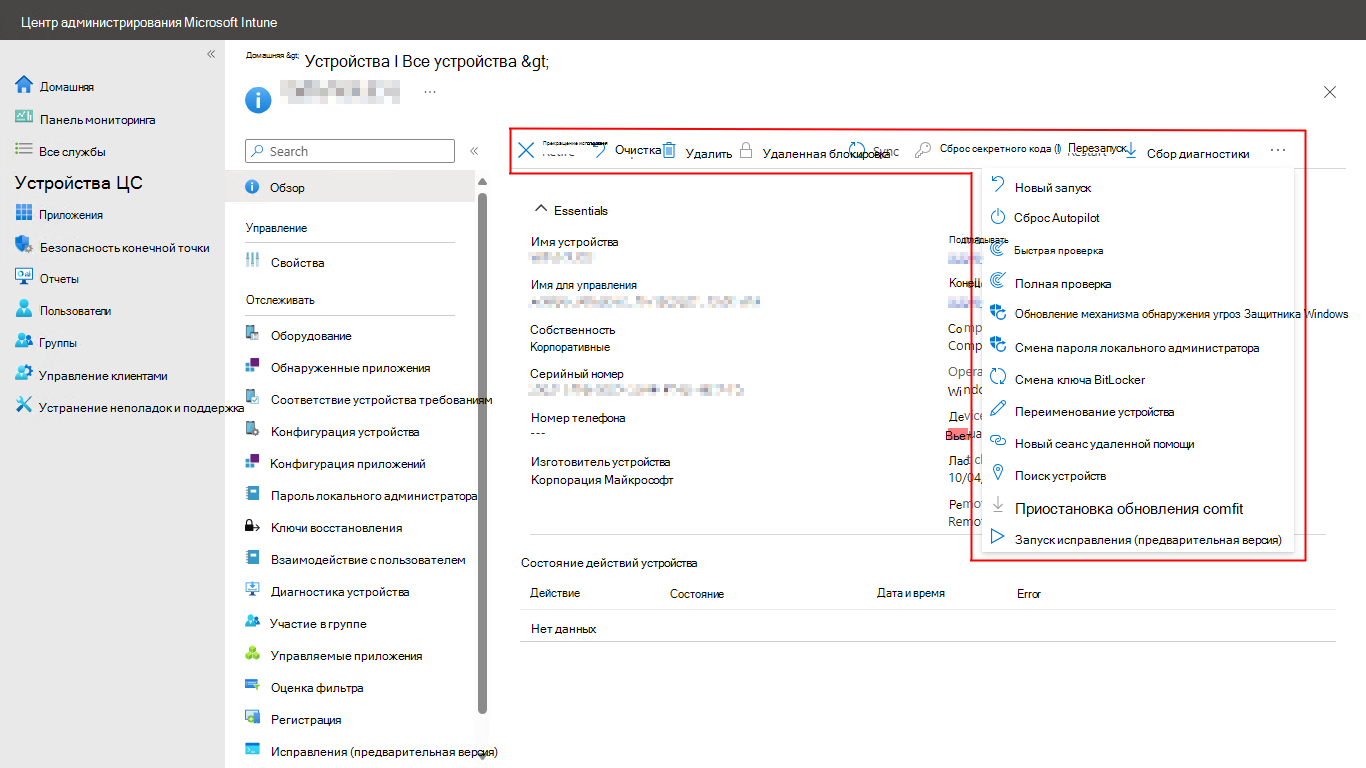Viewport: 1366px width, 768px height.
Task: Open the toolbar overflow ellipsis menu
Action: coord(1278,150)
